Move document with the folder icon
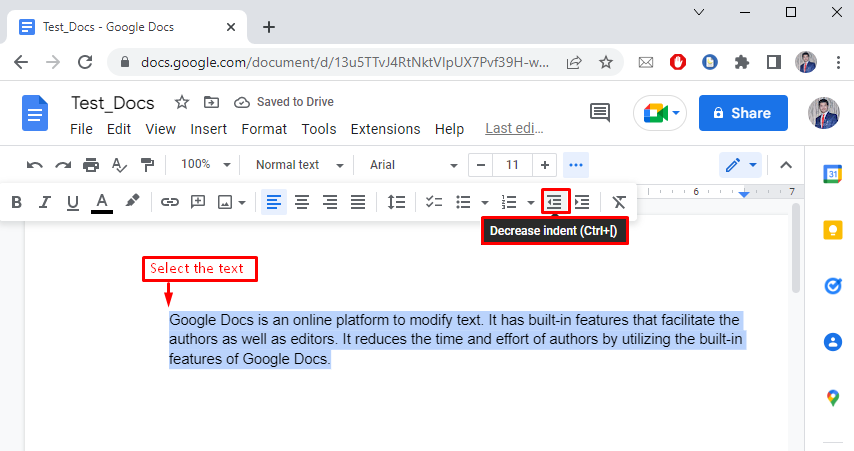The width and height of the screenshot is (854, 451). [211, 102]
